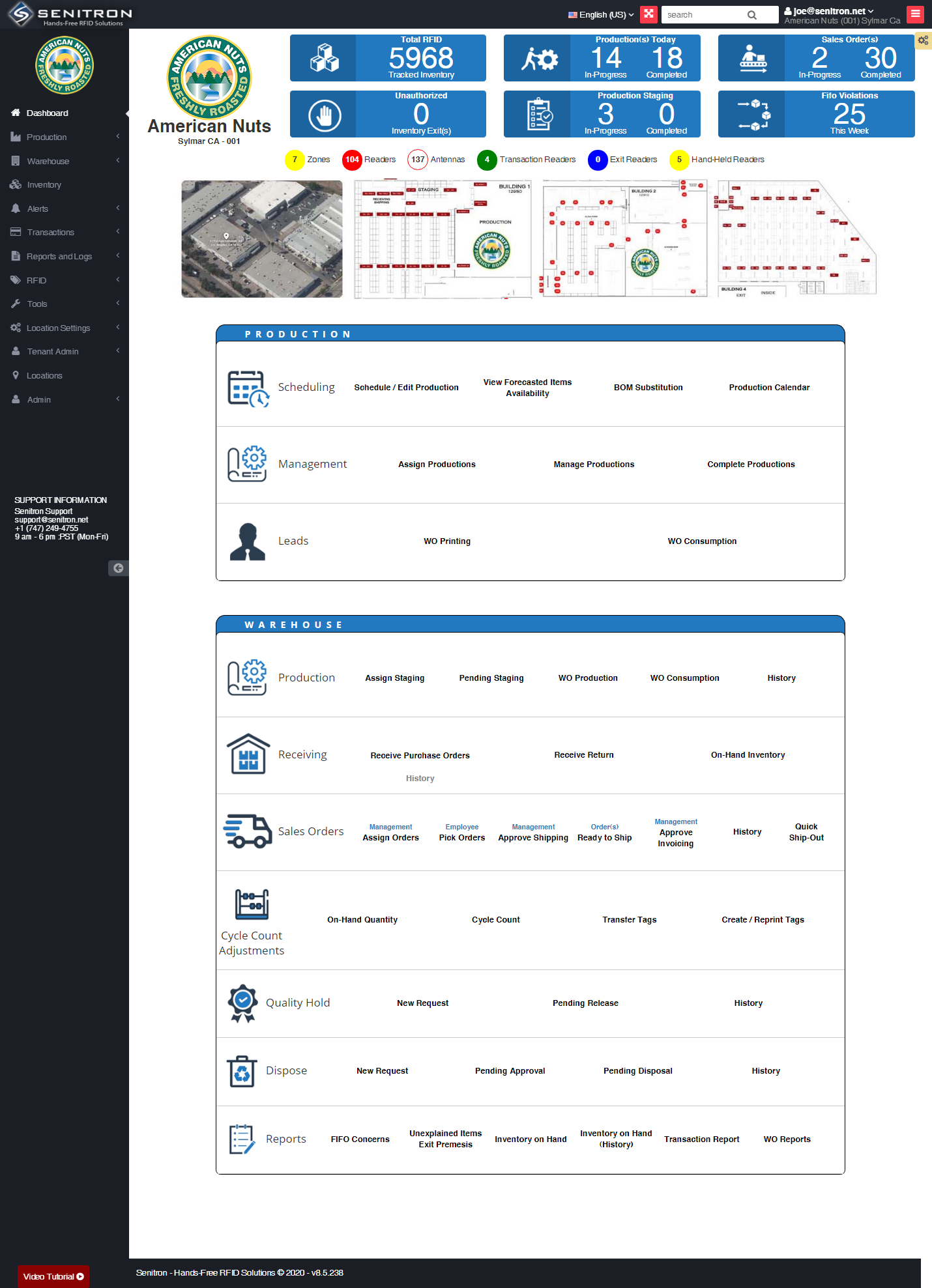Click the Receiving warehouse icon
Screen dimensions: 932x1288
248,754
